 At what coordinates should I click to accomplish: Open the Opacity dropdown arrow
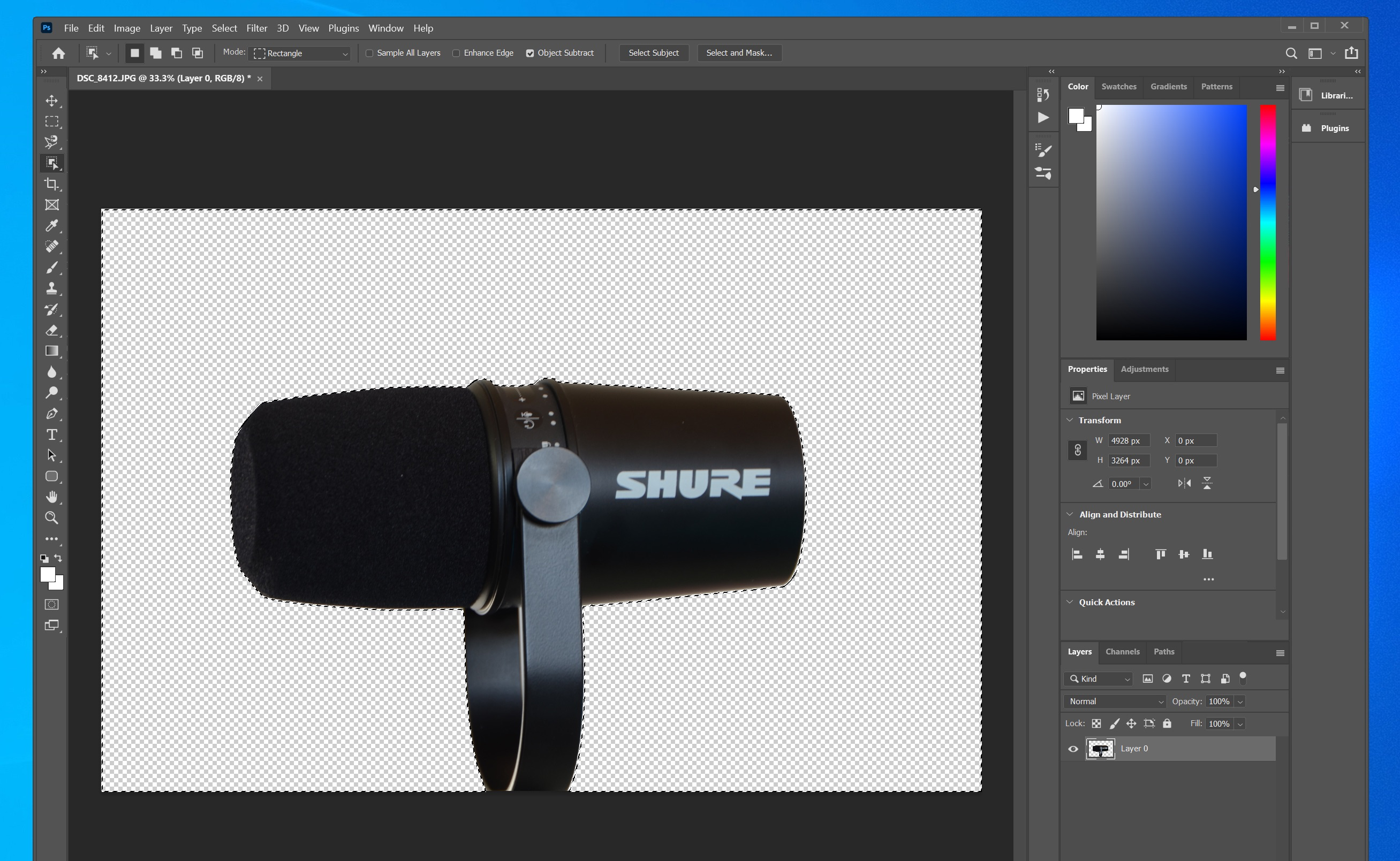pos(1240,702)
